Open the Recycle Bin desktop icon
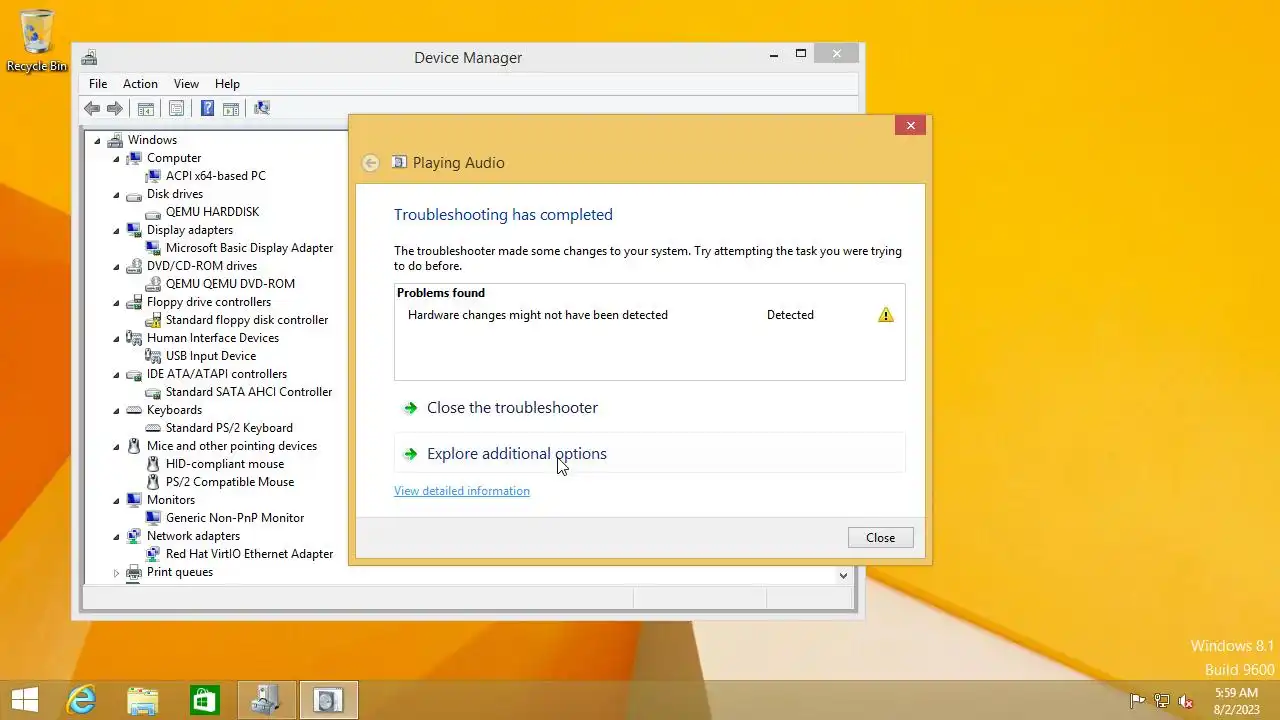The image size is (1280, 720). (x=37, y=41)
